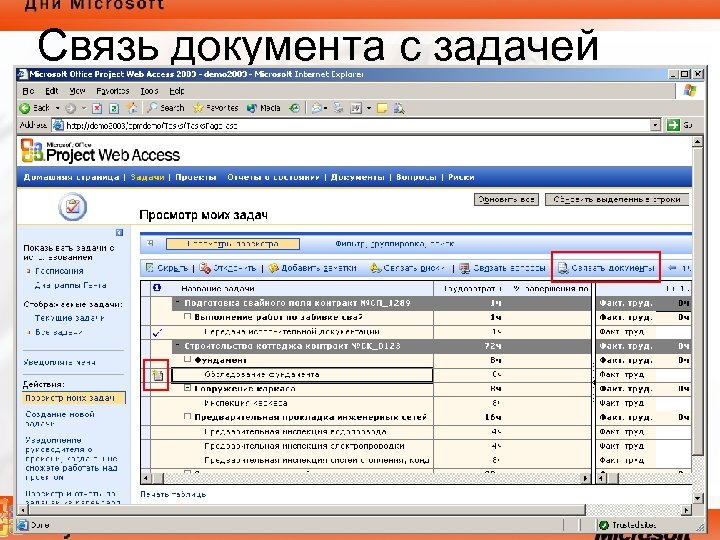Click the Печать таблицы link below the grid
The height and width of the screenshot is (540, 720).
tap(173, 495)
